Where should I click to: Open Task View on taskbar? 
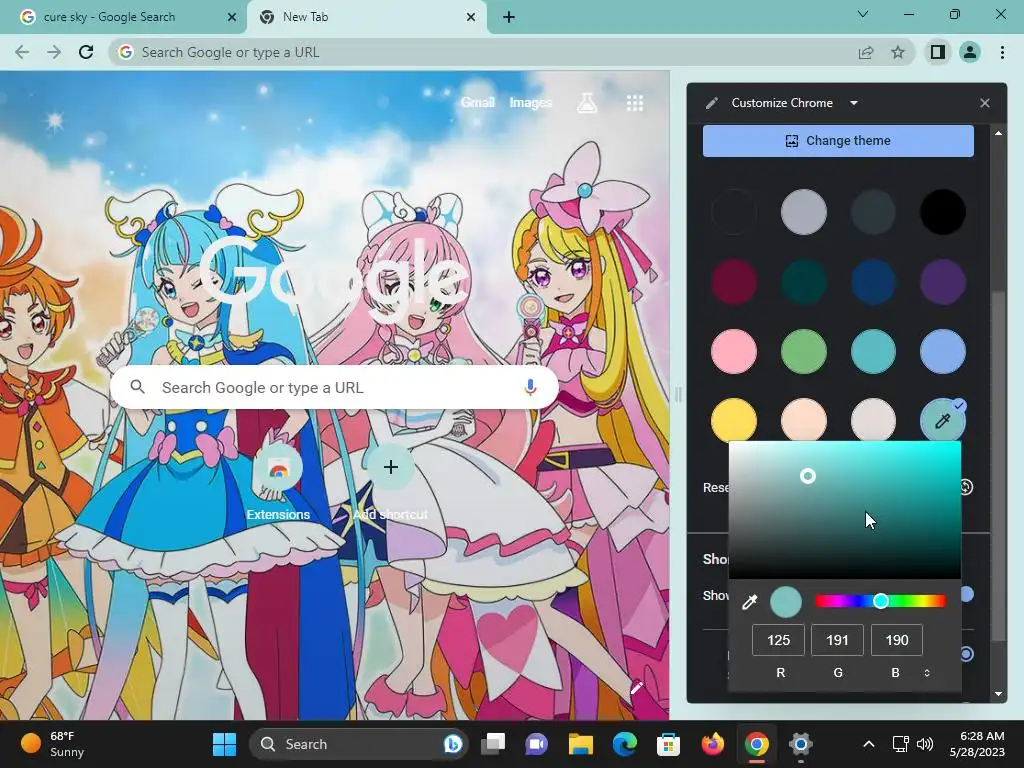(x=493, y=744)
